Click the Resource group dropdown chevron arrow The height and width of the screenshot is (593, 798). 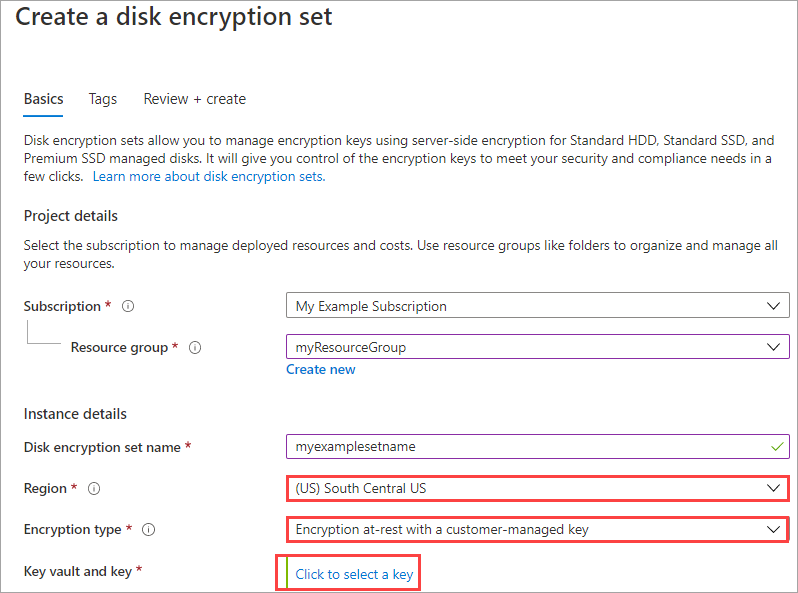click(x=772, y=347)
